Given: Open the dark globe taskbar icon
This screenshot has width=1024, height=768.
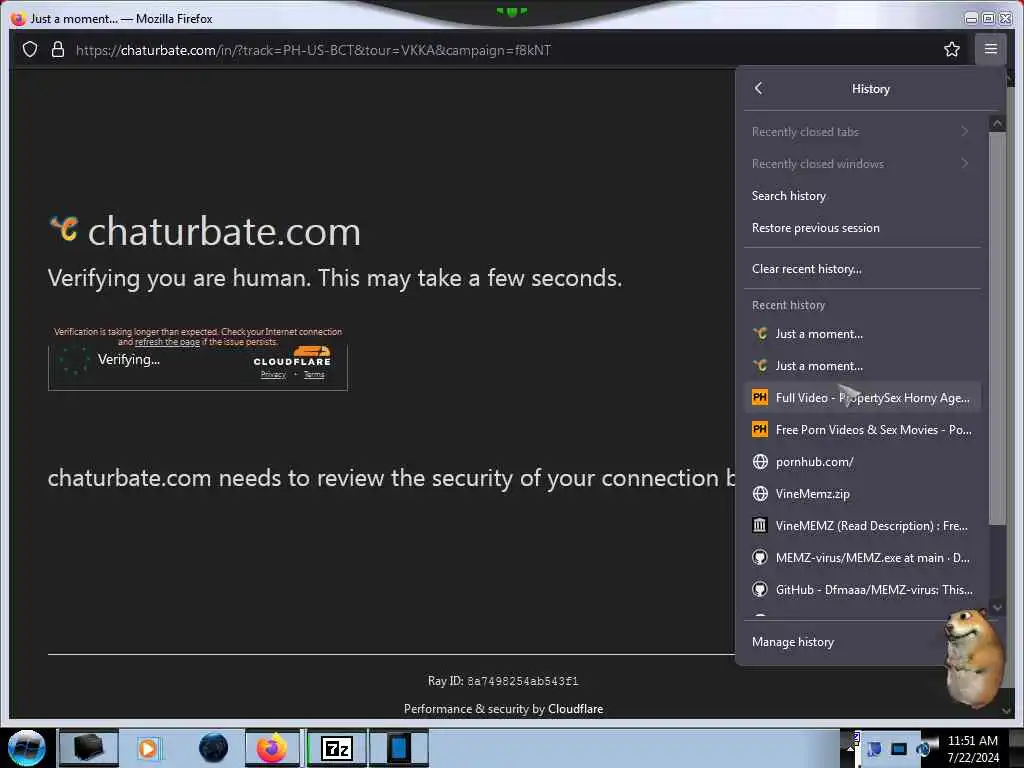Looking at the screenshot, I should (213, 748).
